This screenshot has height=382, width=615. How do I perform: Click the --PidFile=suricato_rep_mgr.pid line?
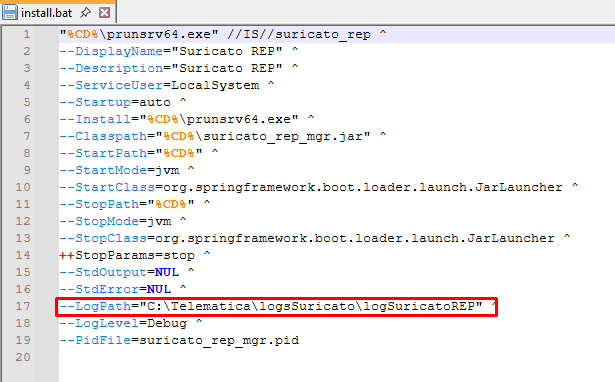pyautogui.click(x=179, y=340)
